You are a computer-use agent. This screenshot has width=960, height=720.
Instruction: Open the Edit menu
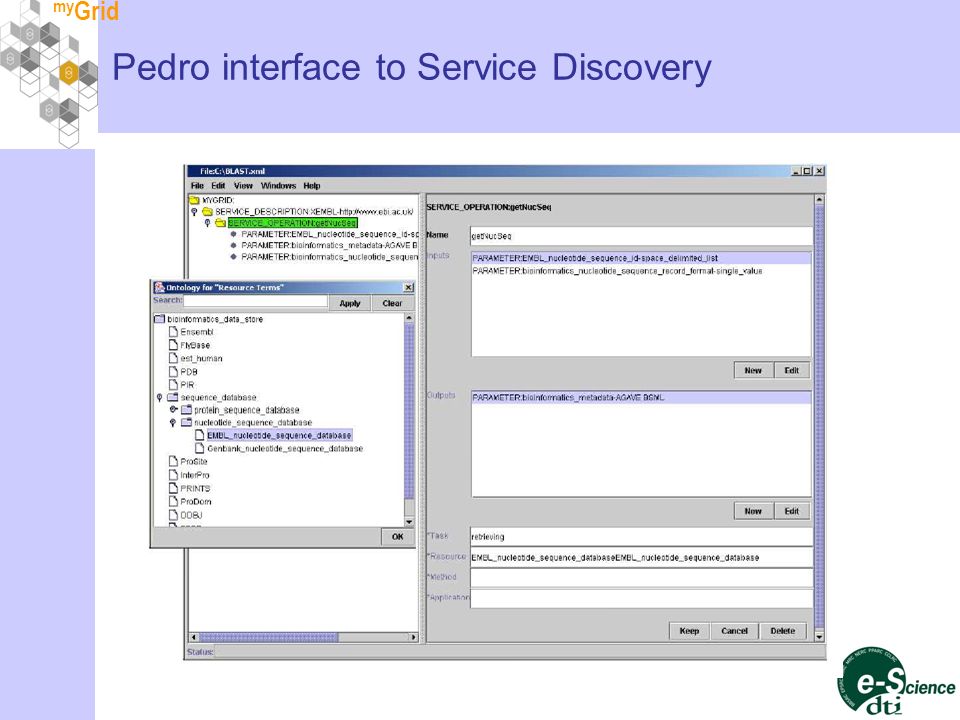tap(219, 186)
